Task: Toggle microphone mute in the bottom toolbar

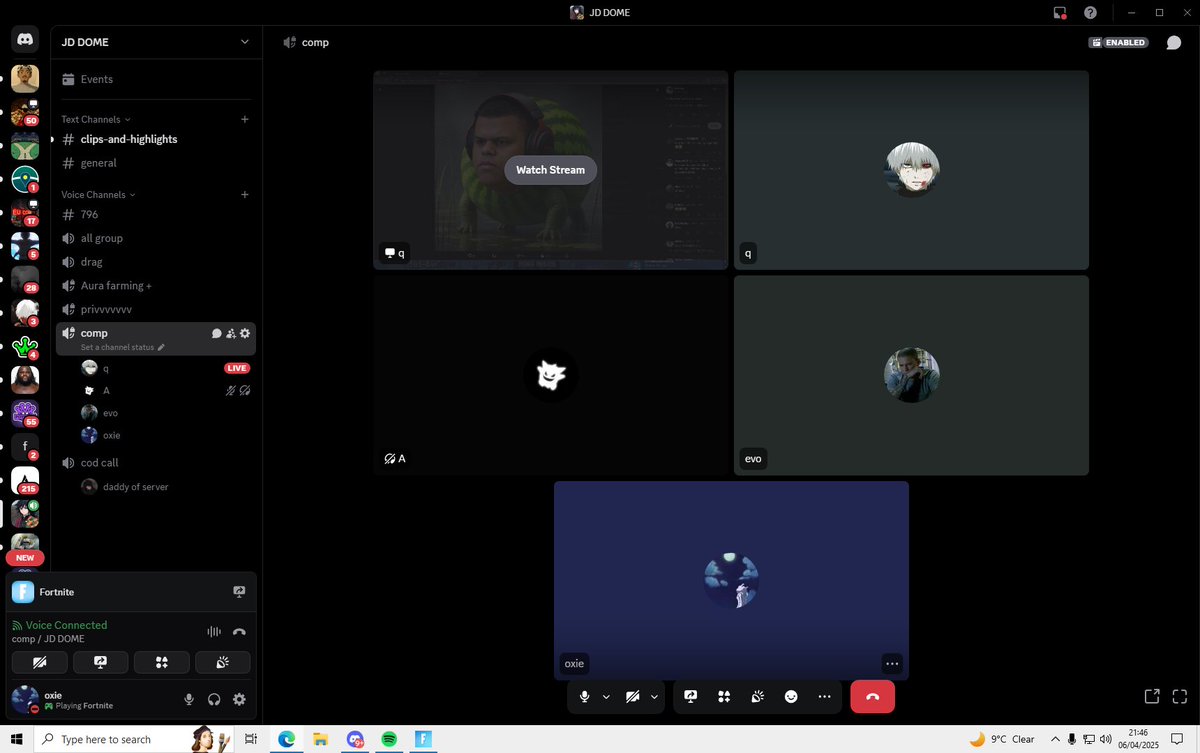Action: point(585,696)
